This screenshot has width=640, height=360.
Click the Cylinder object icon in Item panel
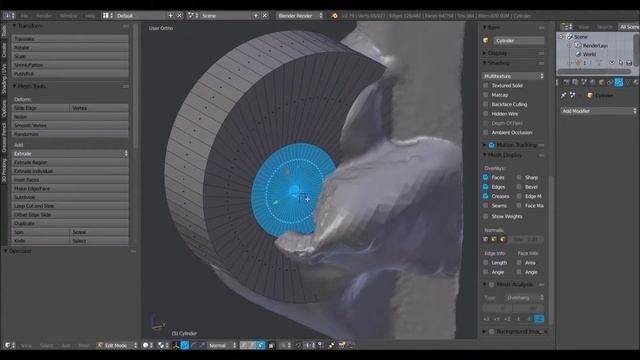[x=486, y=40]
